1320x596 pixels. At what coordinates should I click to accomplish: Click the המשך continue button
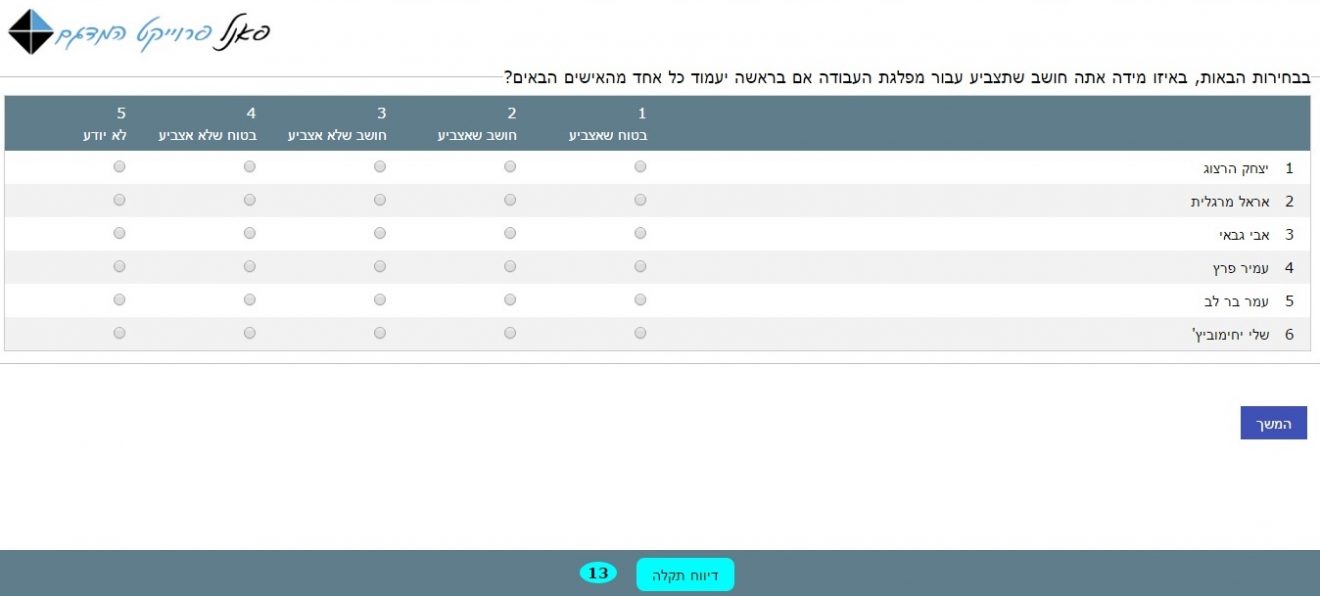point(1273,423)
